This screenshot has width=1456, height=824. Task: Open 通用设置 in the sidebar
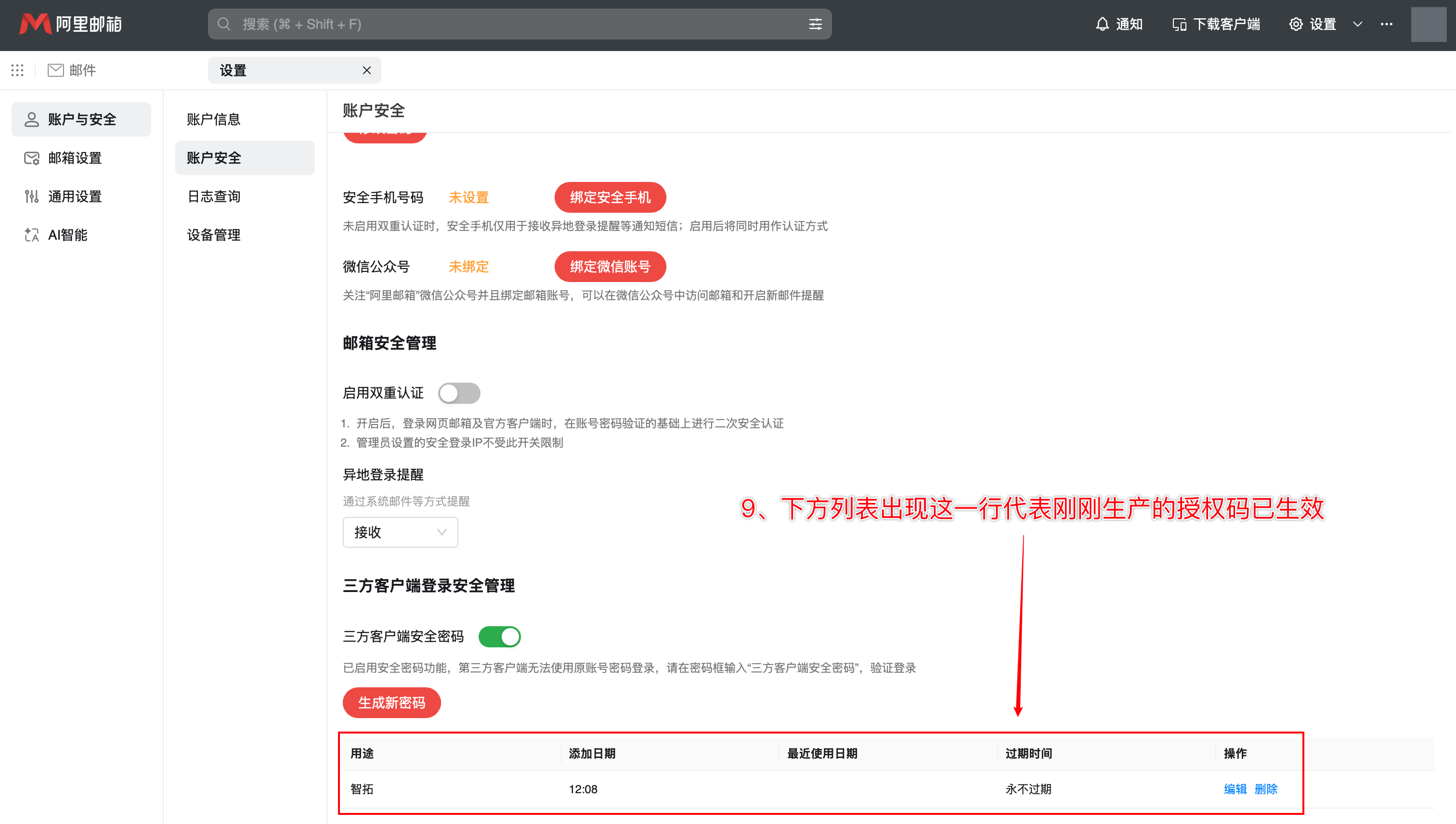pyautogui.click(x=81, y=196)
